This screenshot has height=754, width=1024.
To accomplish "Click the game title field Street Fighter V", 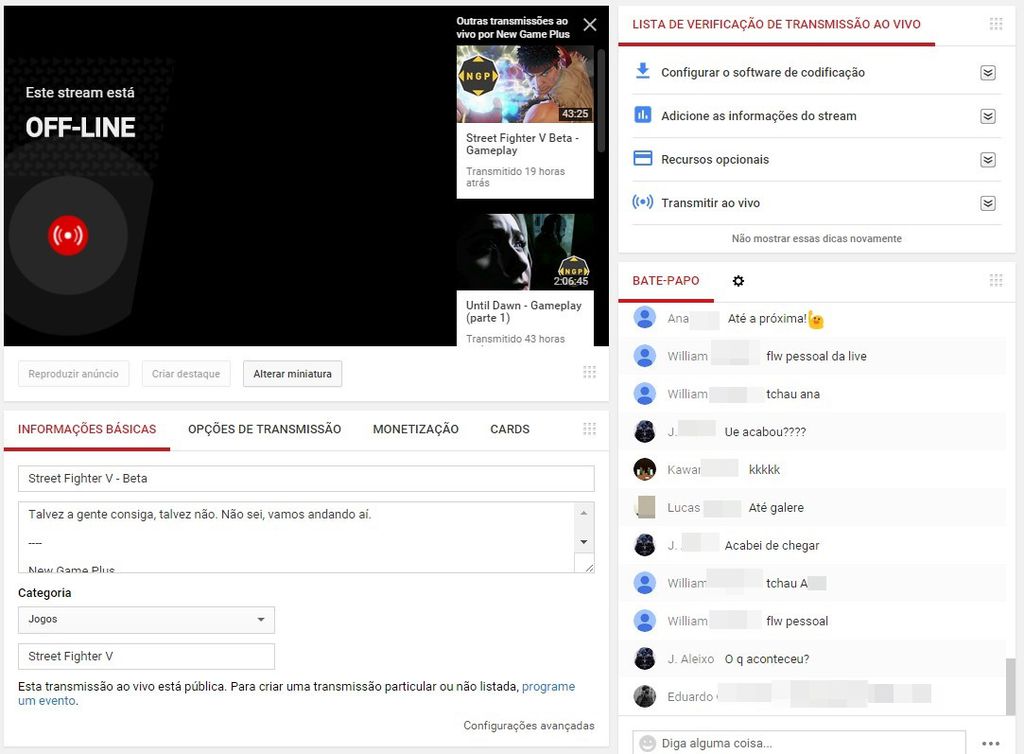I will tap(146, 656).
